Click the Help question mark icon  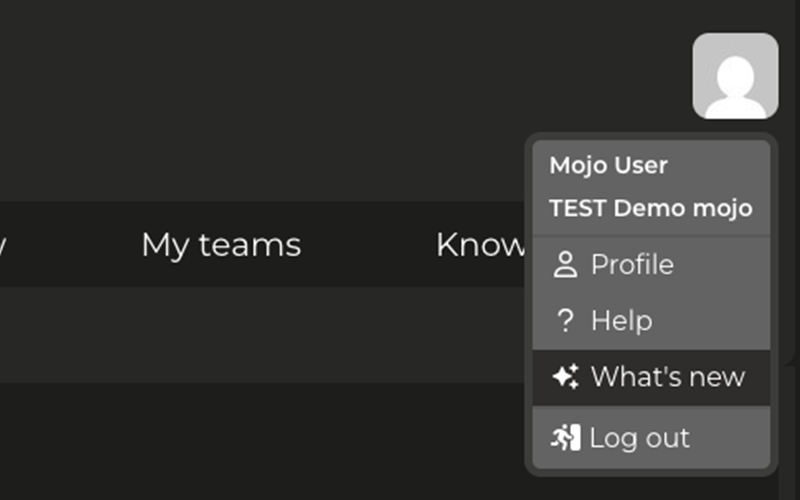565,320
